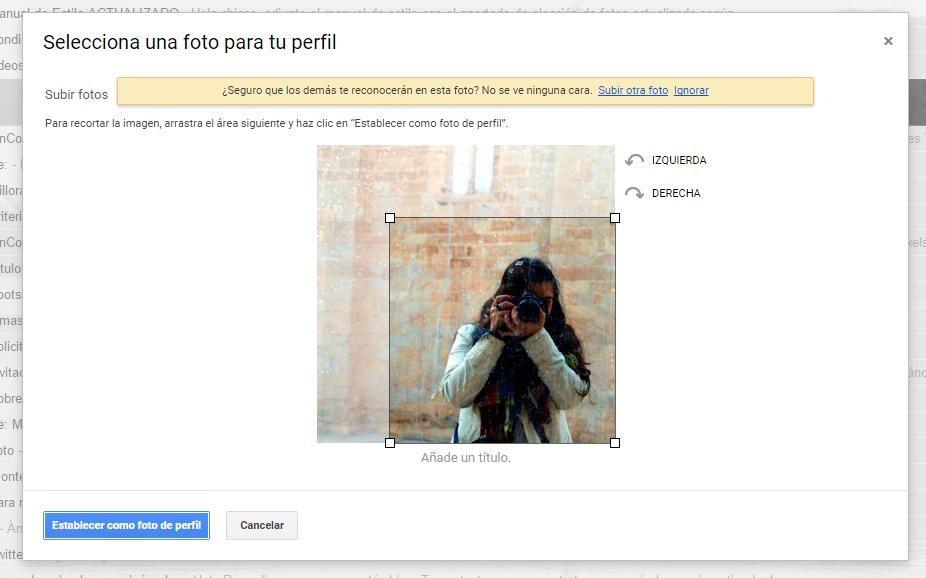Screen dimensions: 926x578
Task: Close the profile photo dialog with X
Action: (x=887, y=41)
